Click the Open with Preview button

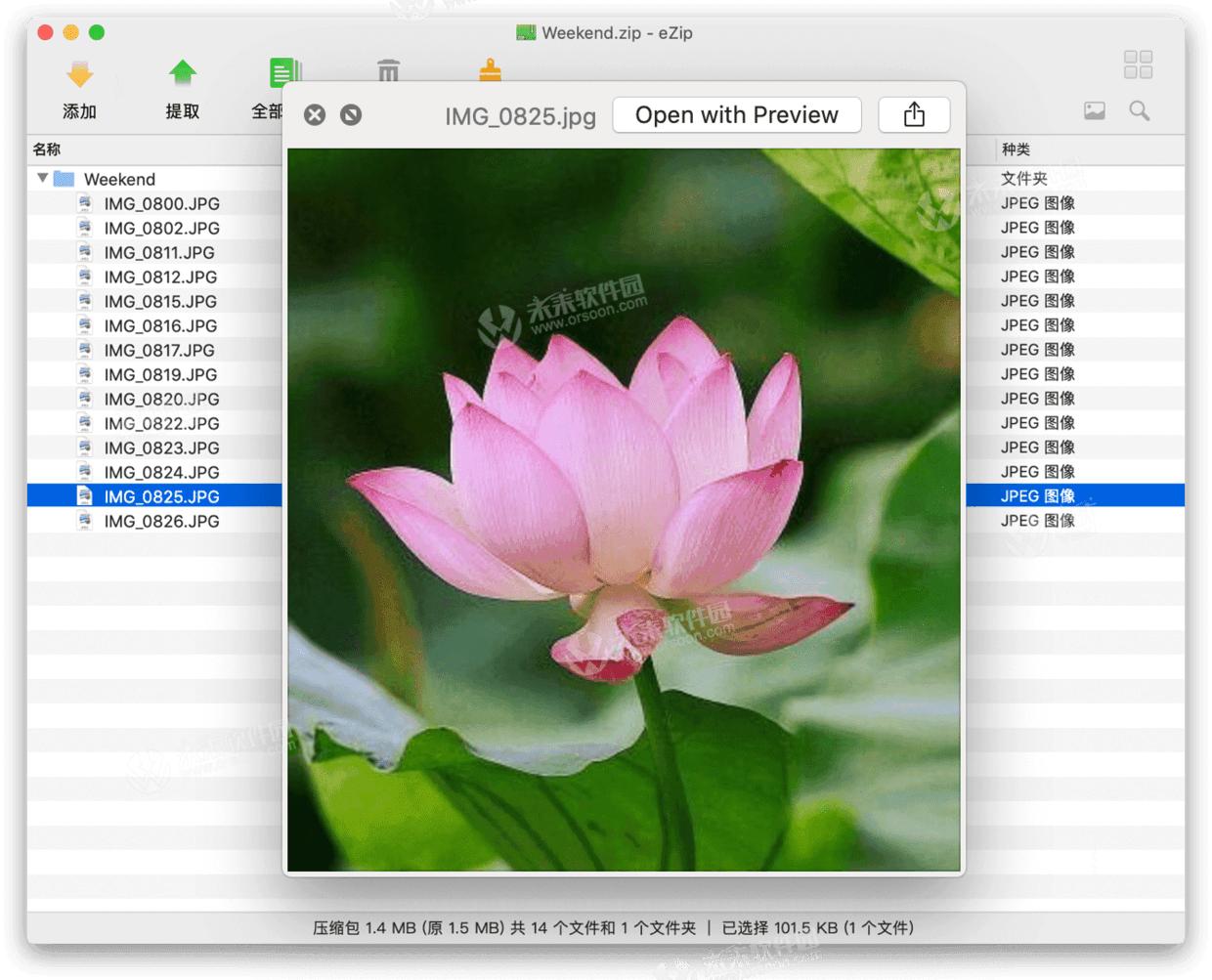[736, 115]
